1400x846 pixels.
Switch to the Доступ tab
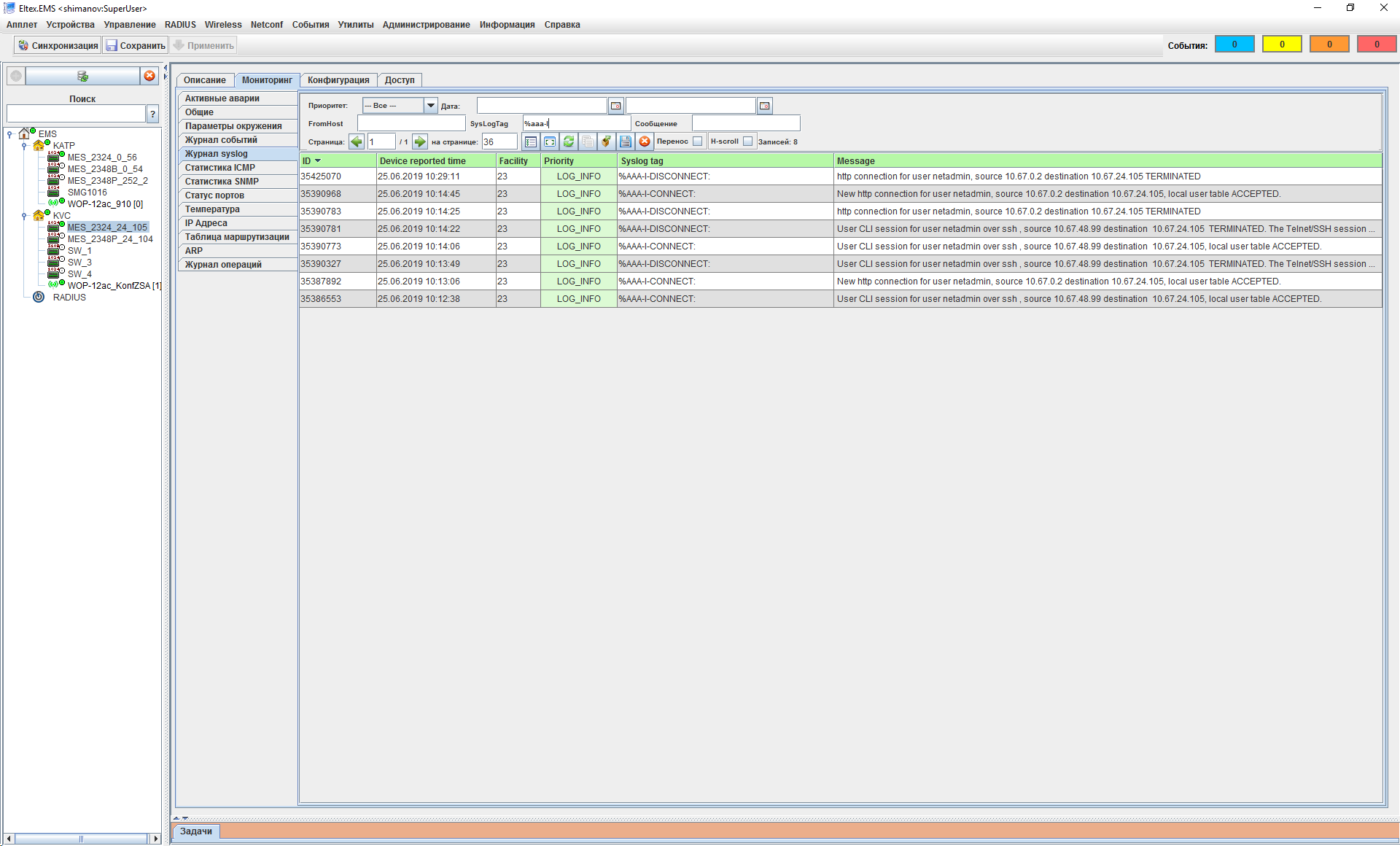(x=400, y=79)
